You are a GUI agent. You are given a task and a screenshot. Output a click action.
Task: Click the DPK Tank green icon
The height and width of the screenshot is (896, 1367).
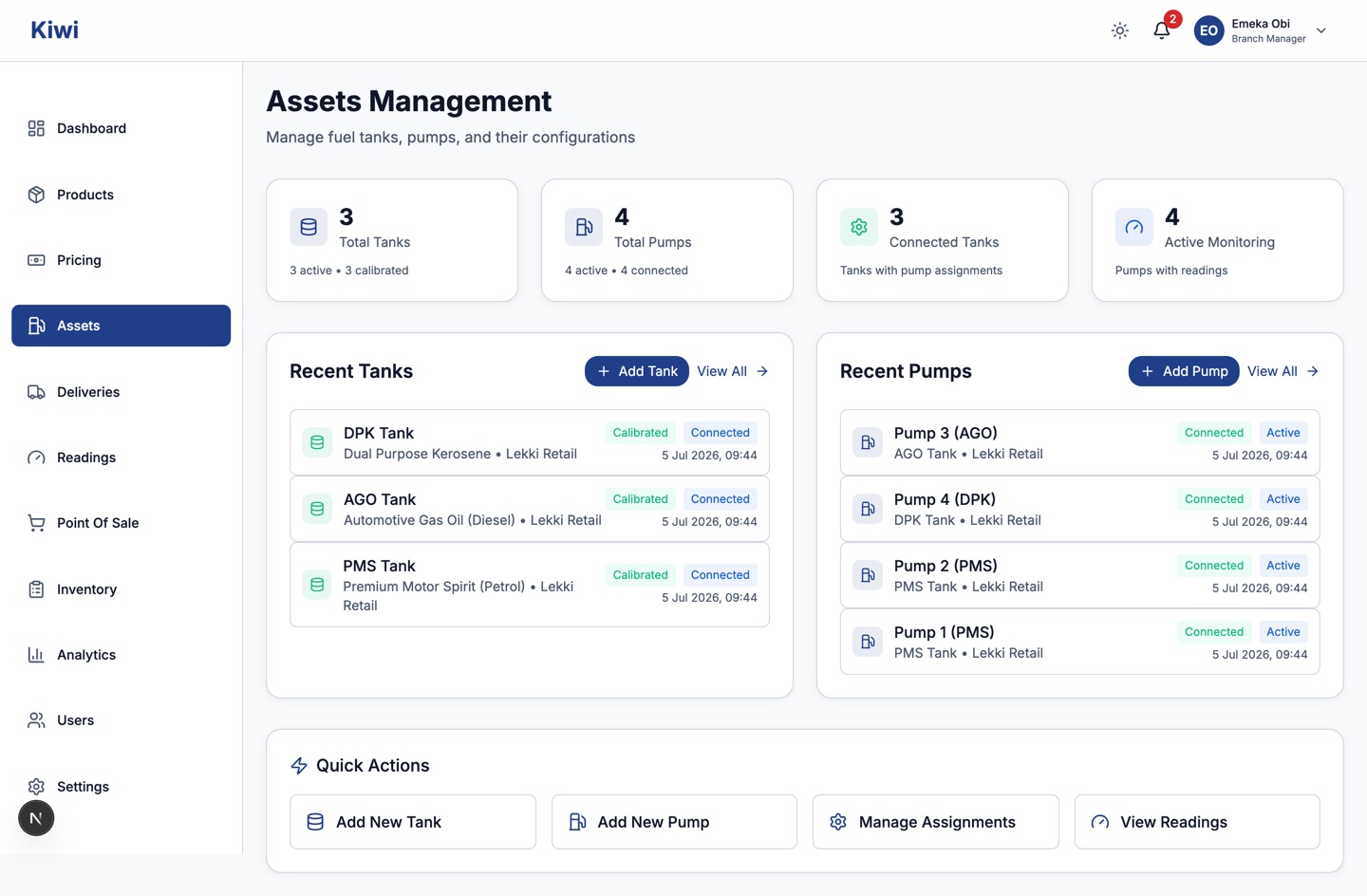pos(317,442)
